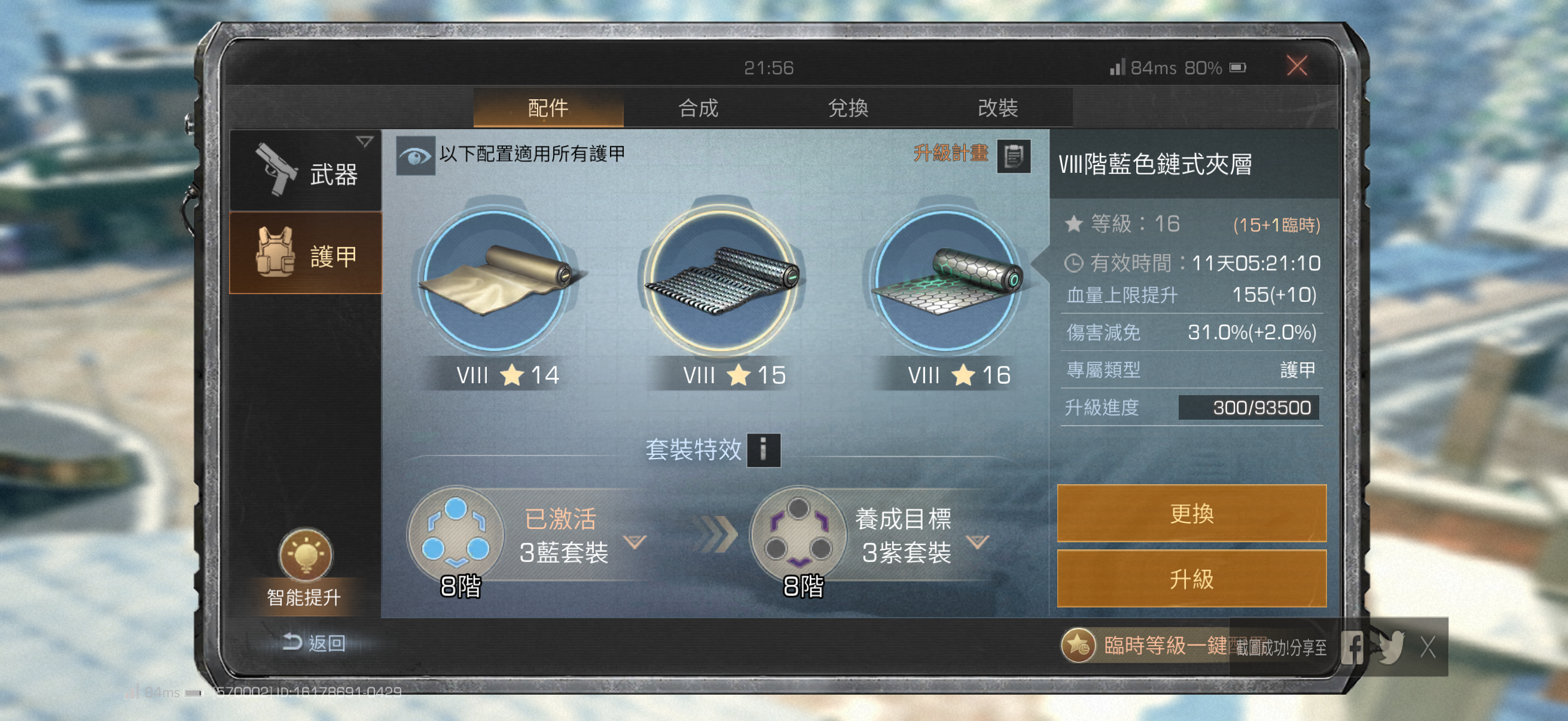This screenshot has height=721, width=1568.
Task: Expand the 已激活 3藍套裝 dropdown arrow
Action: (x=635, y=542)
